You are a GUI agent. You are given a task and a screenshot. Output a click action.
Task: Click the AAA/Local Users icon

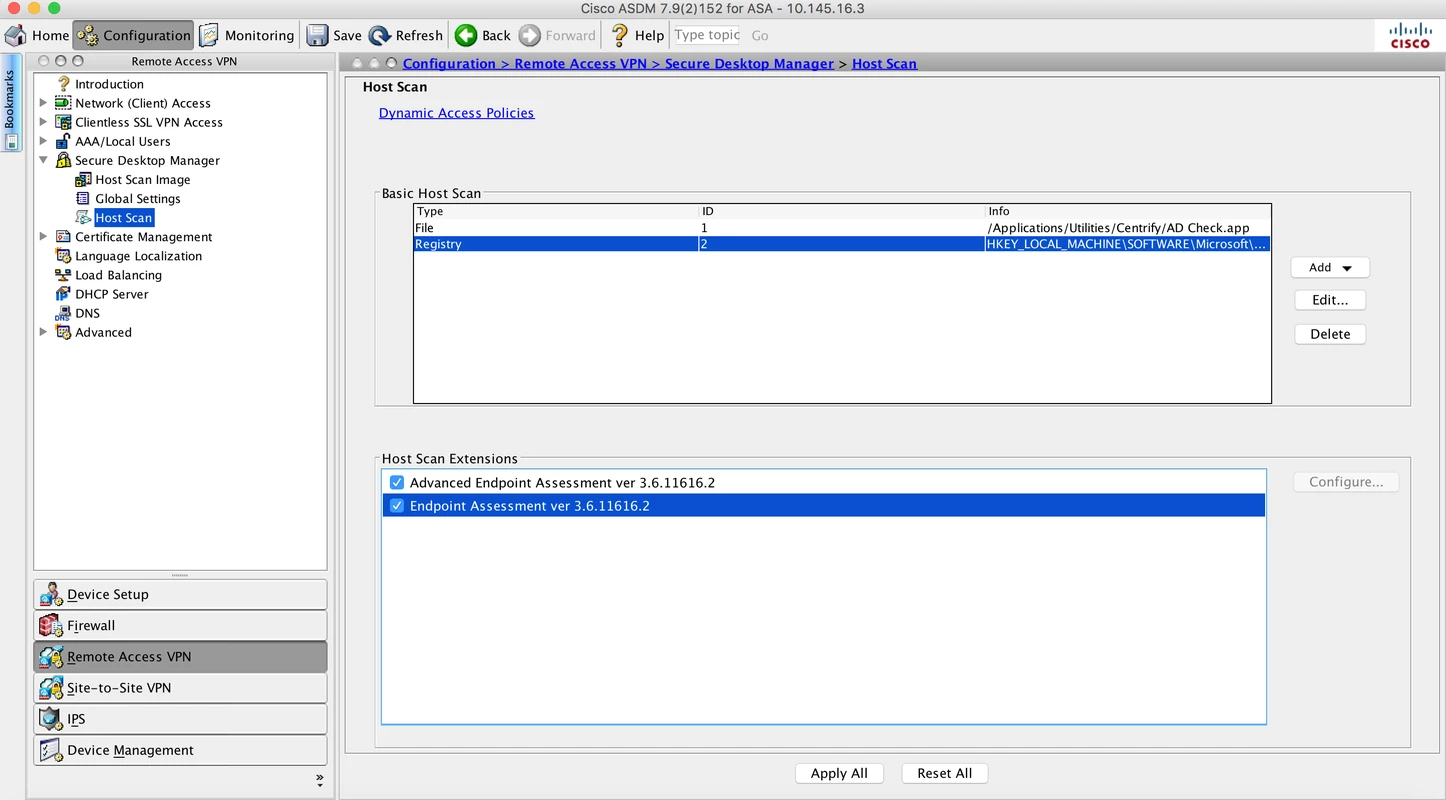click(x=63, y=141)
